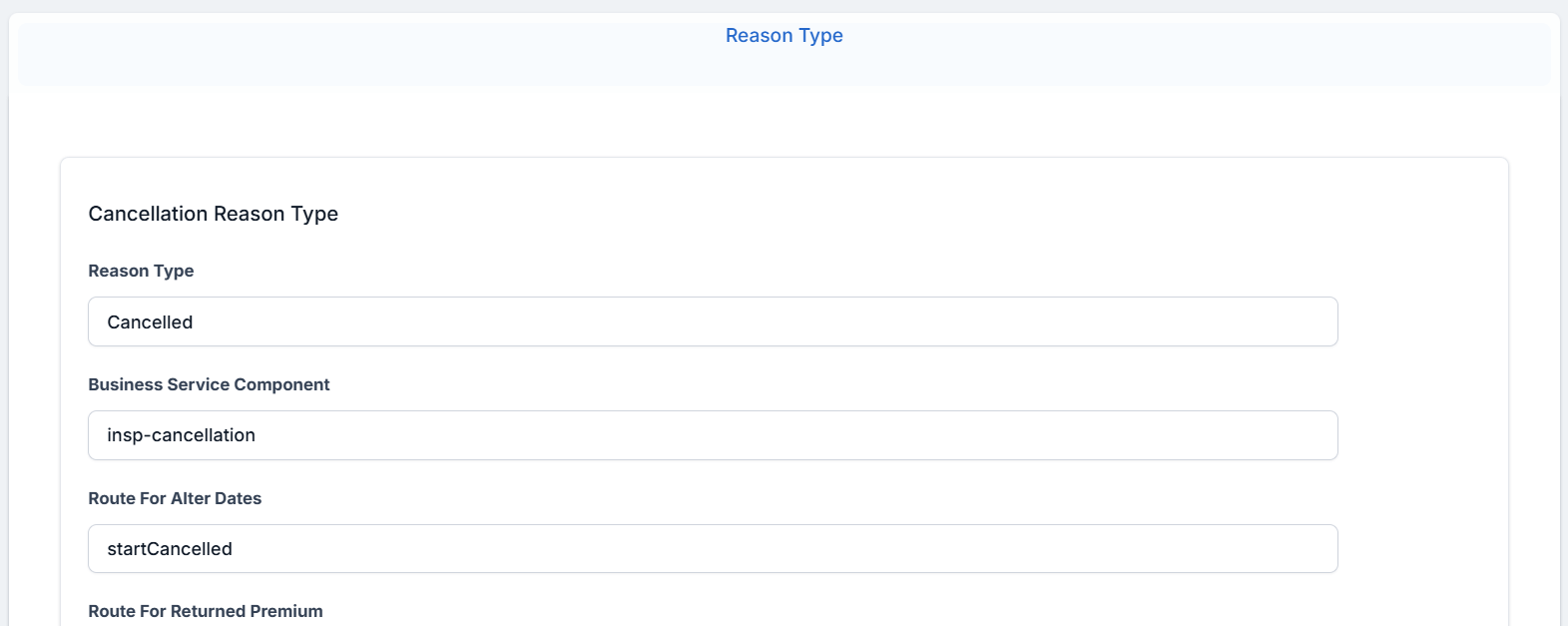Click the Cancellation Reason Type heading

pos(213,214)
